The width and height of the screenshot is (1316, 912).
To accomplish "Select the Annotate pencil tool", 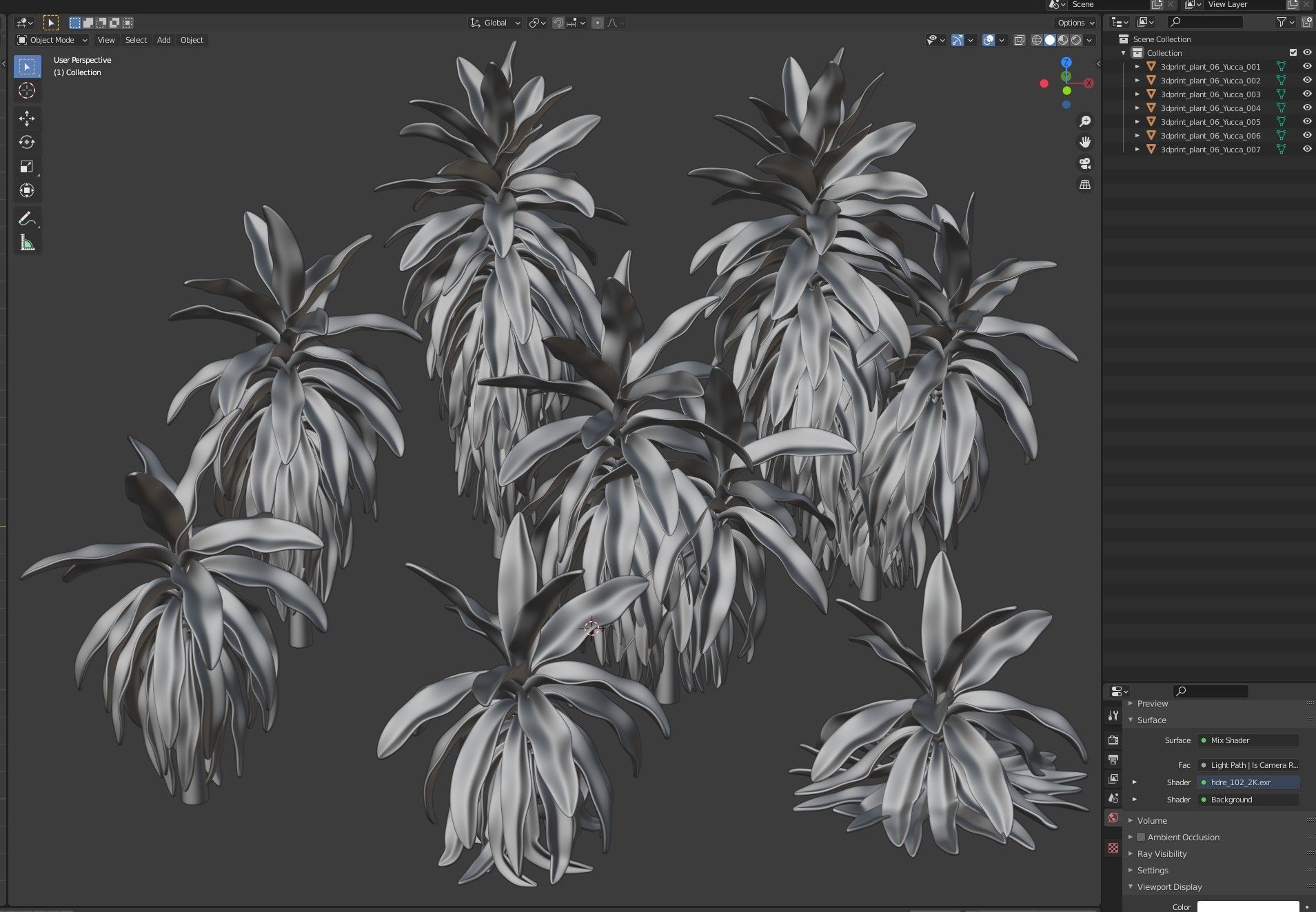I will (27, 219).
